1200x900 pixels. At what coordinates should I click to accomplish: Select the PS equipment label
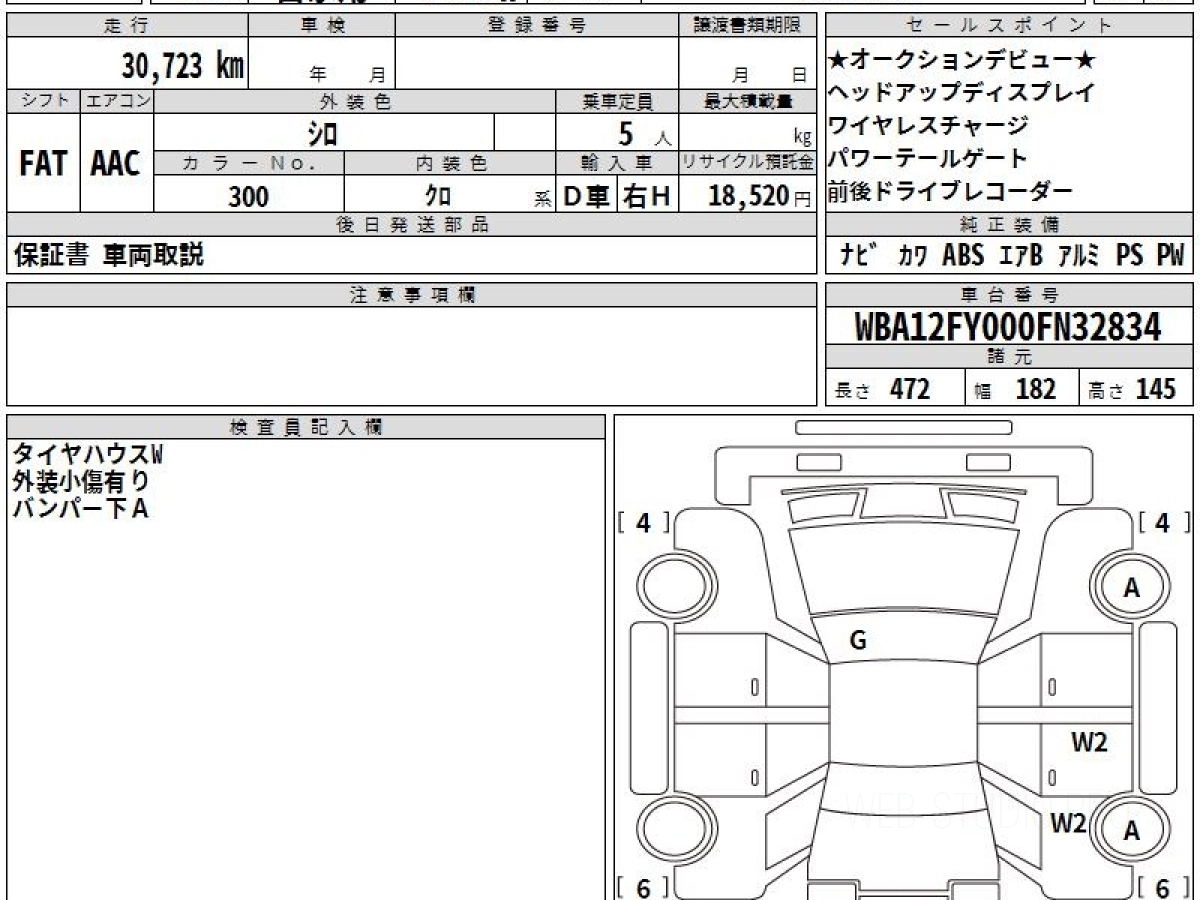tap(1130, 255)
